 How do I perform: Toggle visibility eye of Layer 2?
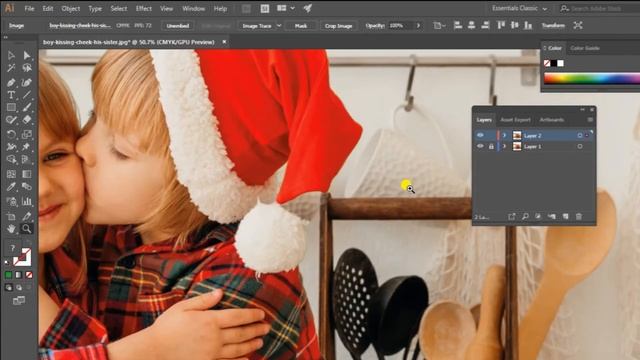(x=480, y=136)
